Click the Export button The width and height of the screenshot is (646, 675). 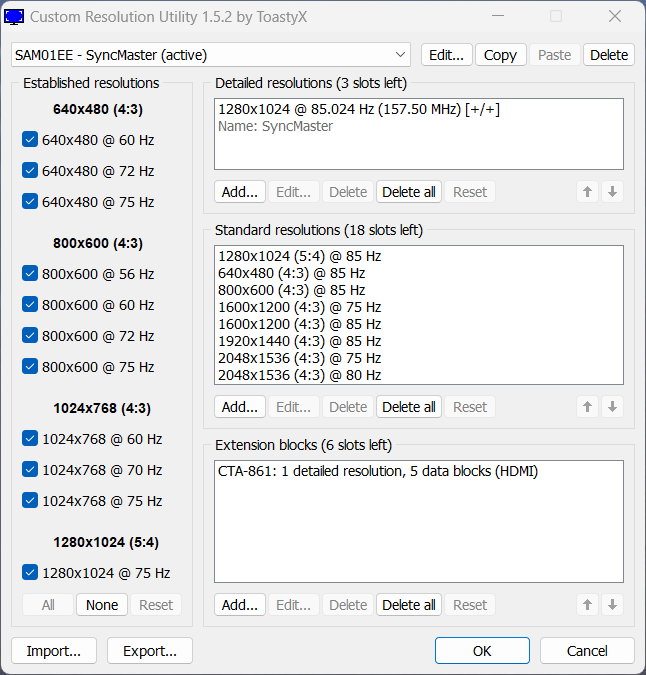click(x=150, y=651)
